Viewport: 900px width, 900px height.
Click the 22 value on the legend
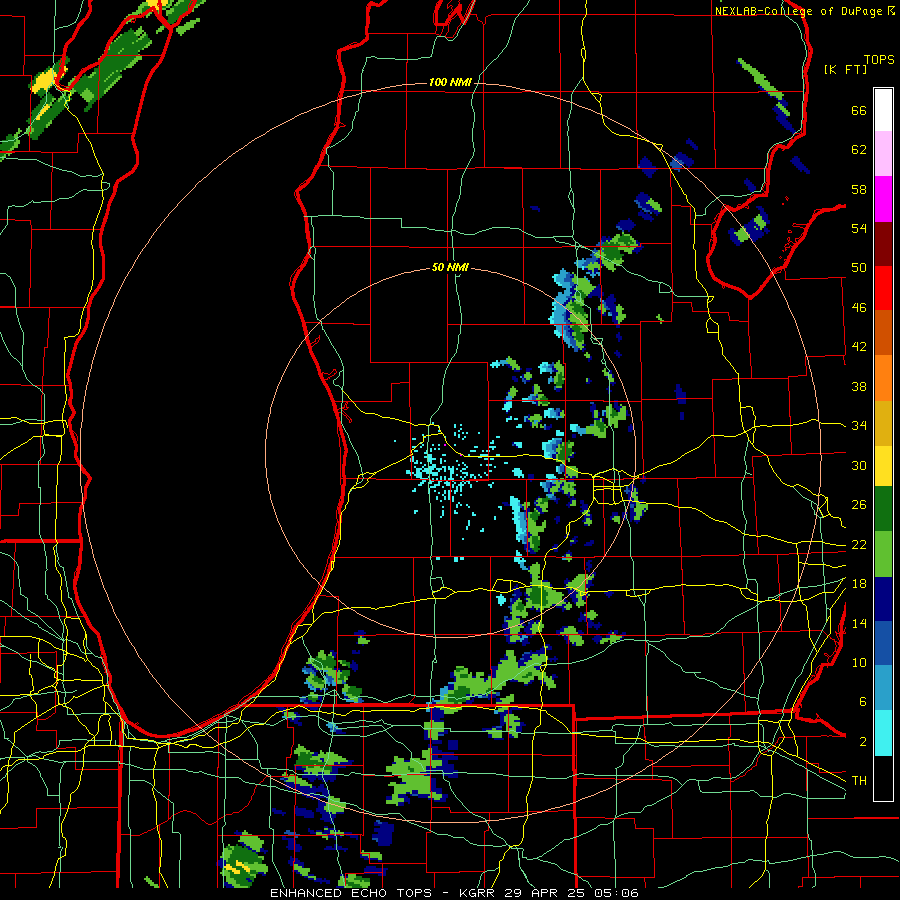pyautogui.click(x=859, y=544)
